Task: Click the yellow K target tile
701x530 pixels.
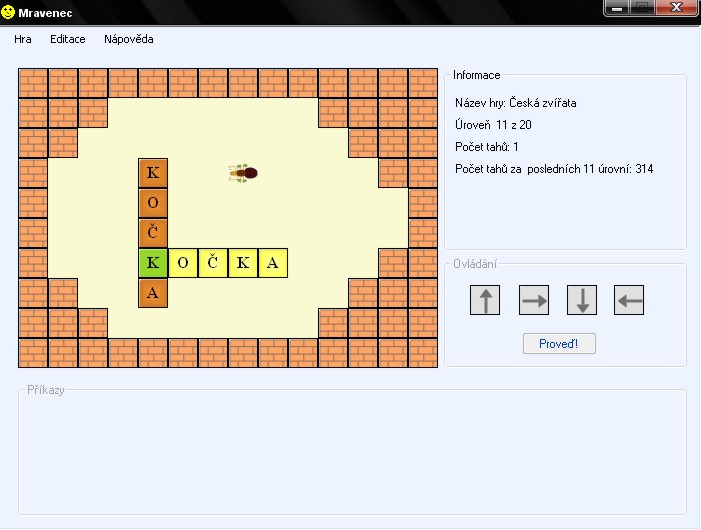Action: (x=243, y=263)
